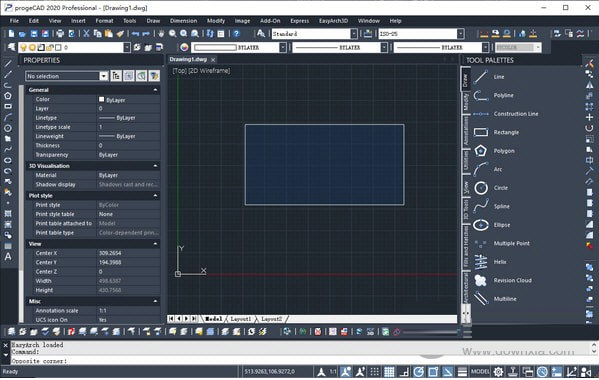Toggle lineweight display in status bar
This screenshot has width=599, height=380.
[462, 372]
